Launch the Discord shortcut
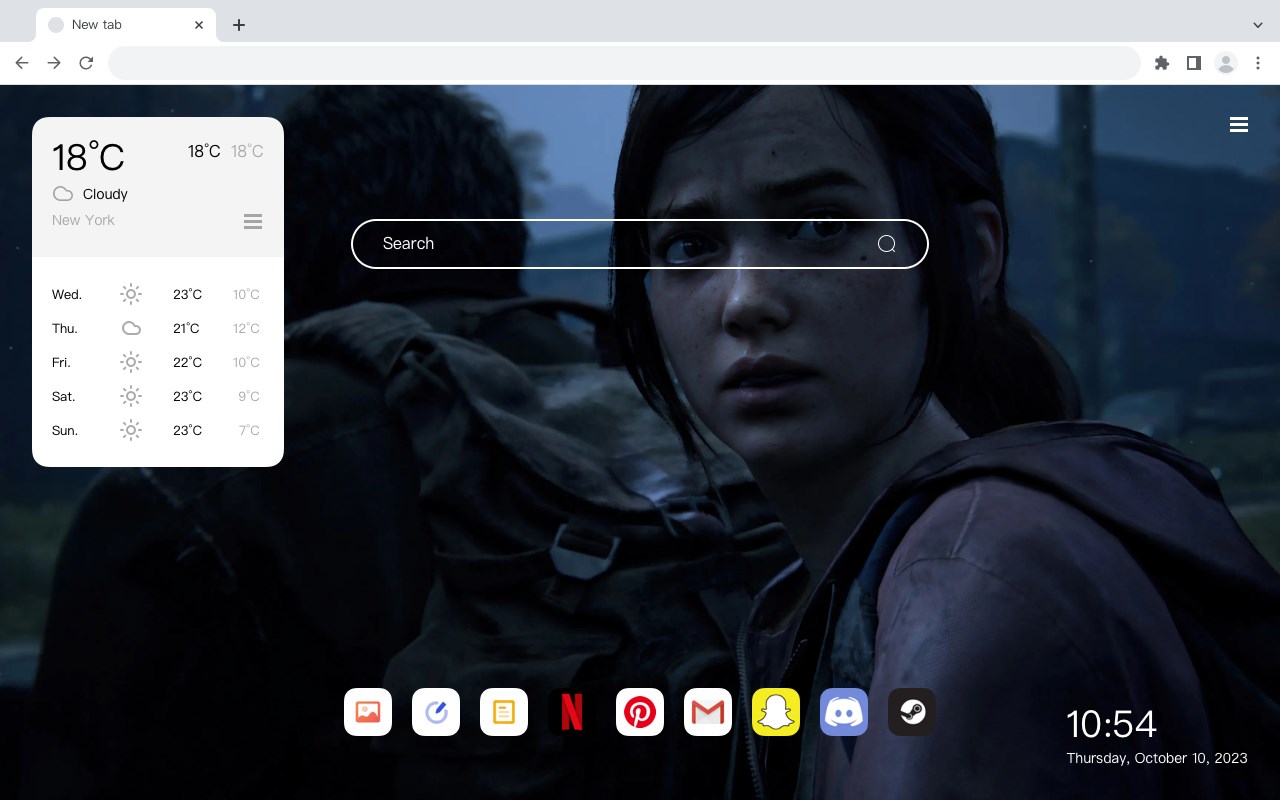Image resolution: width=1280 pixels, height=800 pixels. click(x=844, y=712)
